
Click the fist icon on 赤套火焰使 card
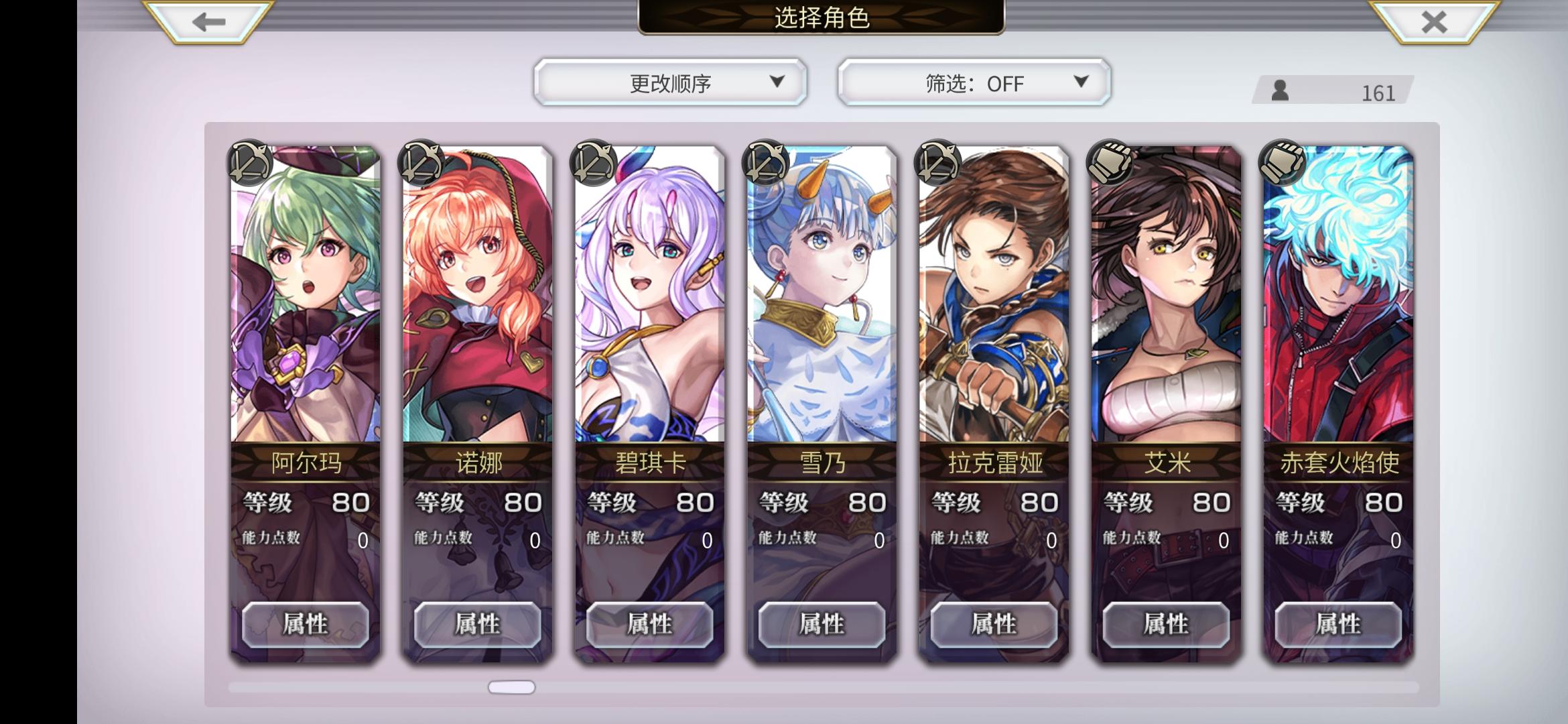(x=1282, y=163)
